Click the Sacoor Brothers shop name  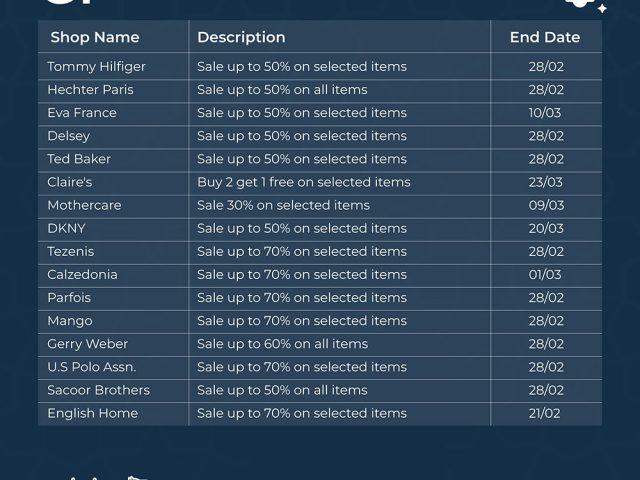click(98, 390)
